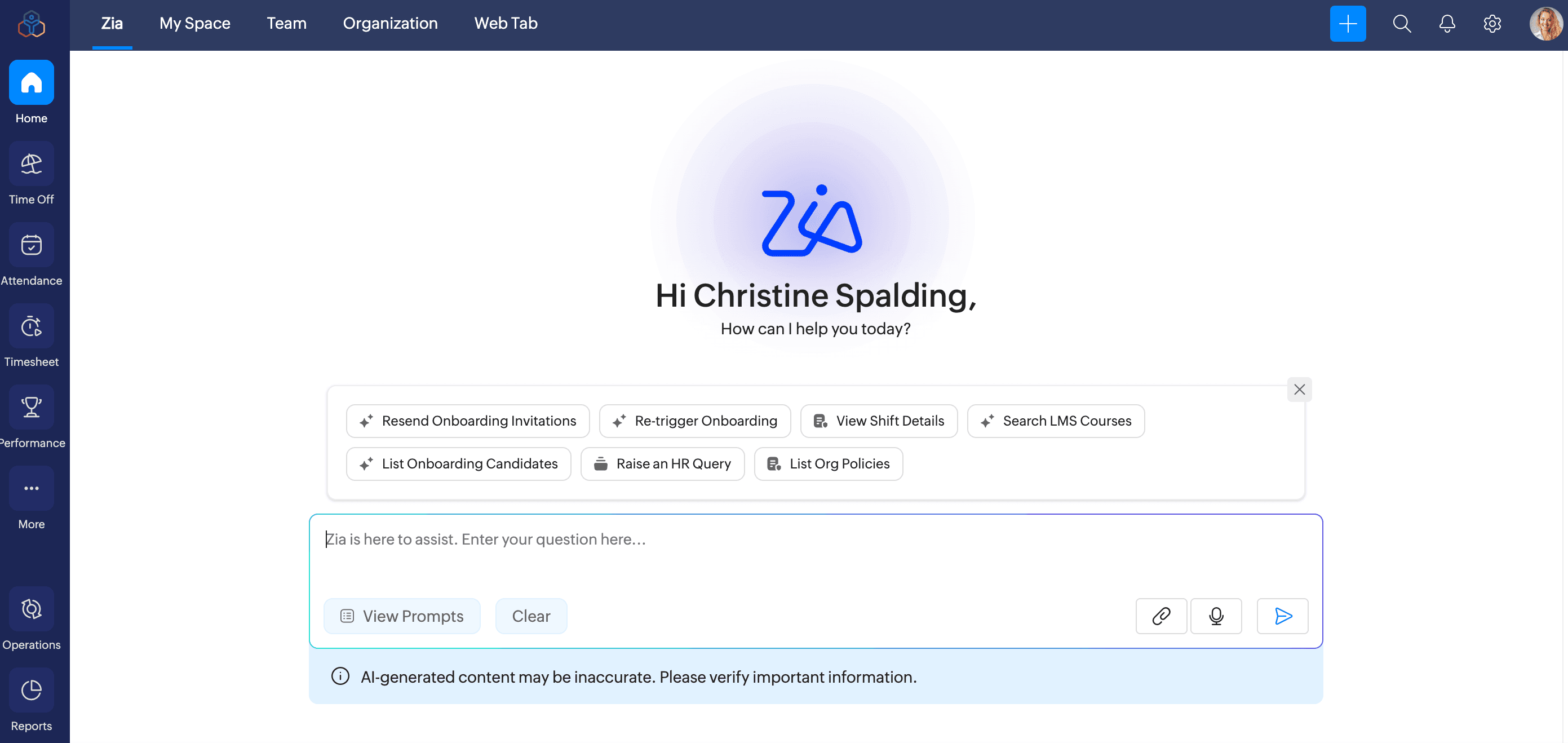
Task: Open the Timesheet module
Action: 31,326
